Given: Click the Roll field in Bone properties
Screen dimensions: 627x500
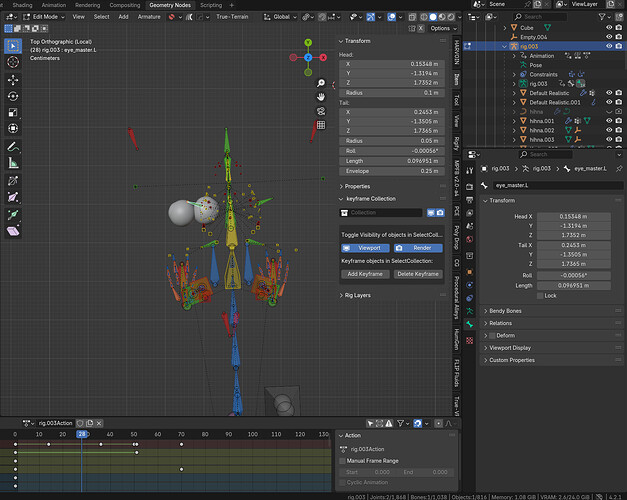Looking at the screenshot, I should [573, 275].
